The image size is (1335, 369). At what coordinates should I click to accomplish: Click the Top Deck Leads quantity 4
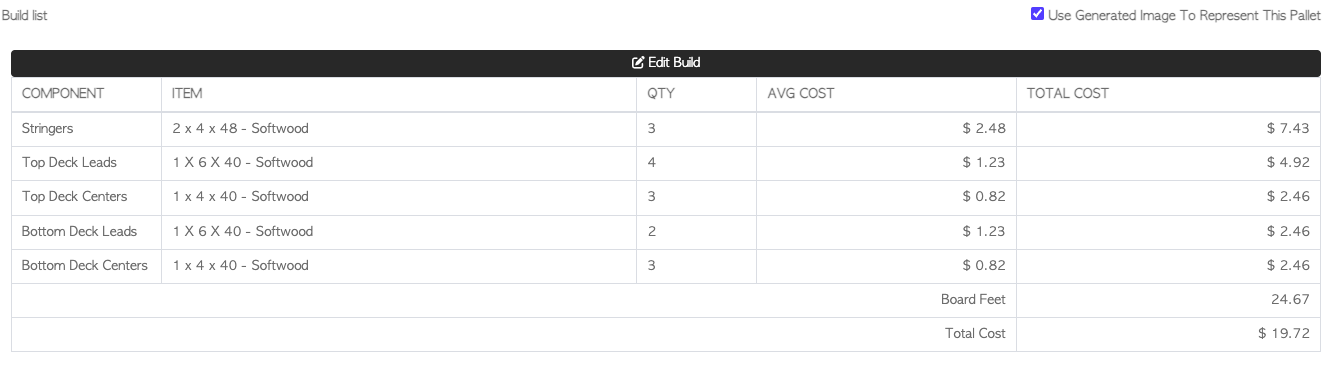click(x=652, y=163)
